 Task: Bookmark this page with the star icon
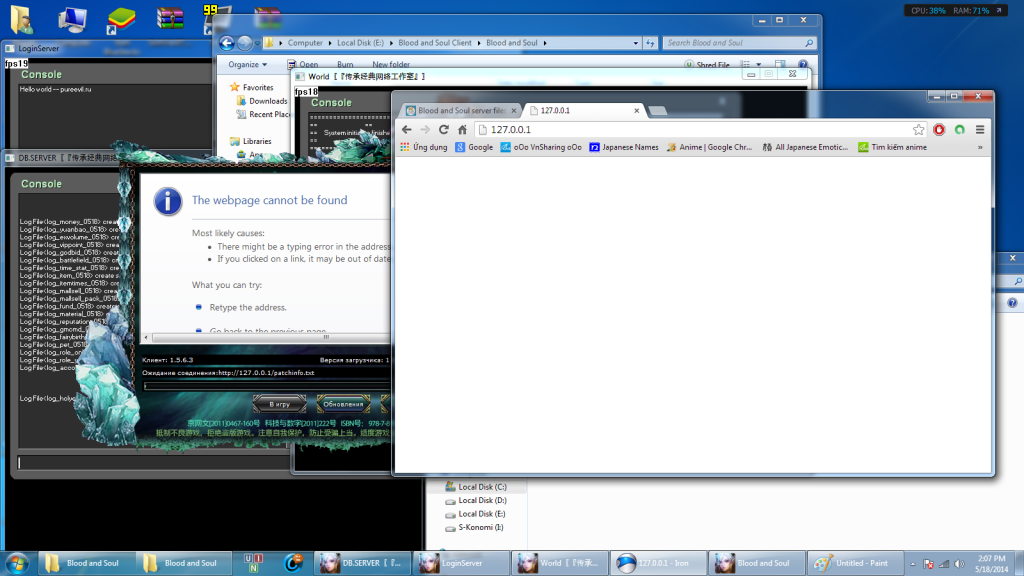click(918, 130)
